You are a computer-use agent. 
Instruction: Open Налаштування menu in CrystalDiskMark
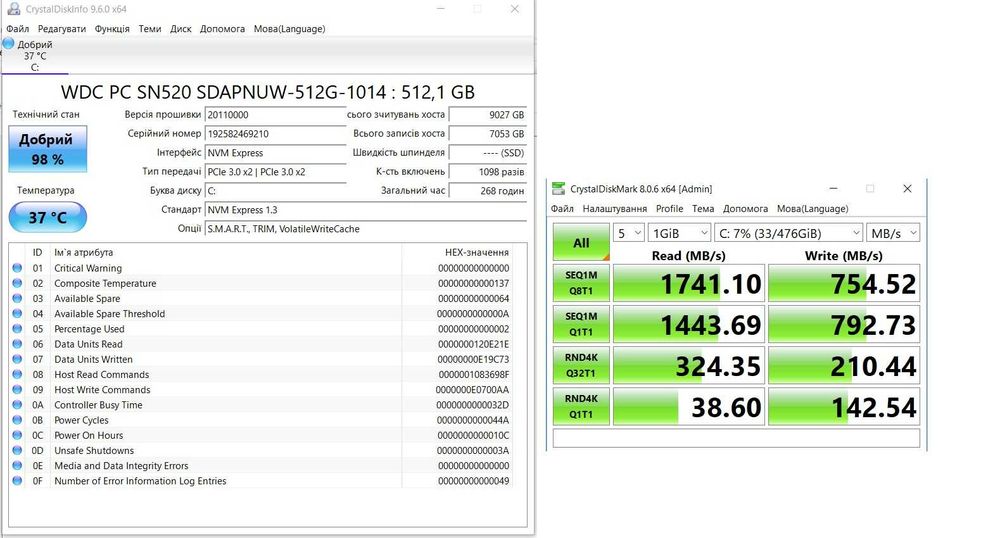click(x=615, y=208)
